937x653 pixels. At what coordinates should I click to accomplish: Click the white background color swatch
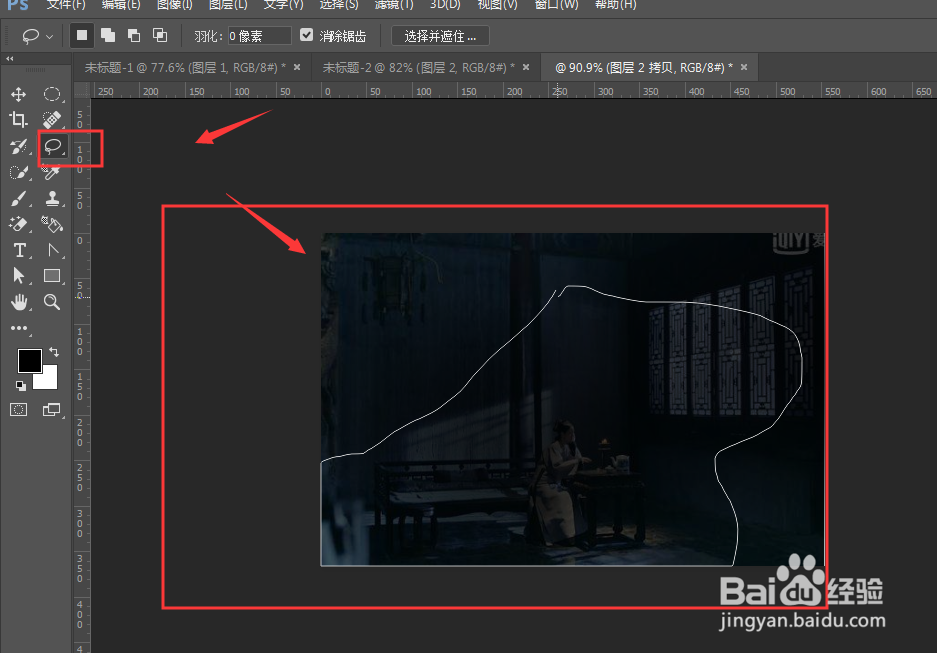click(49, 381)
